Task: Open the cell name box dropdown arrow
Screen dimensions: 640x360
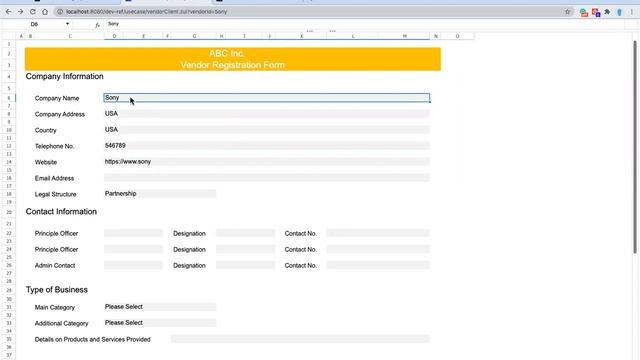Action: [x=67, y=24]
